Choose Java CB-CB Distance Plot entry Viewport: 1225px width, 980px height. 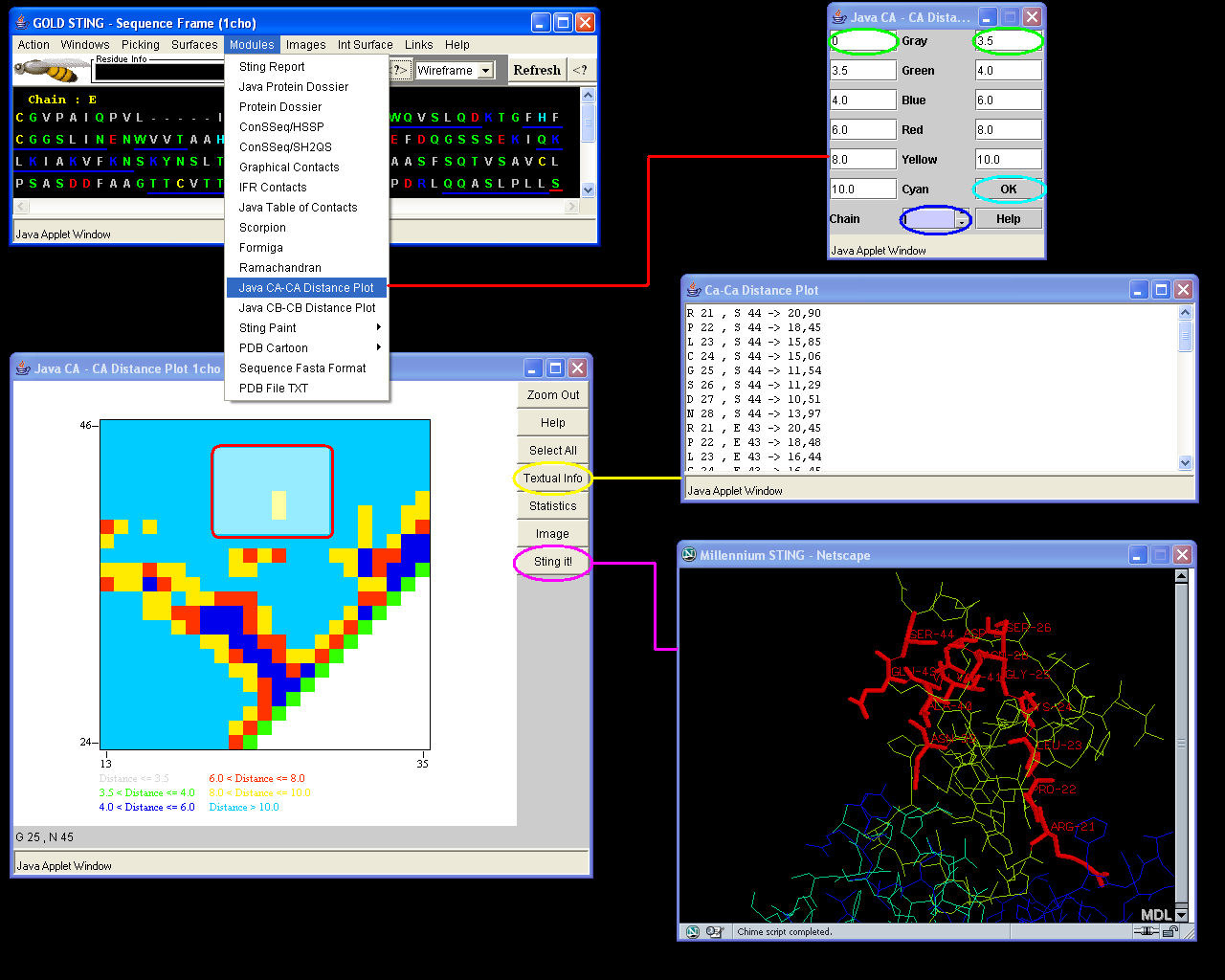(306, 307)
